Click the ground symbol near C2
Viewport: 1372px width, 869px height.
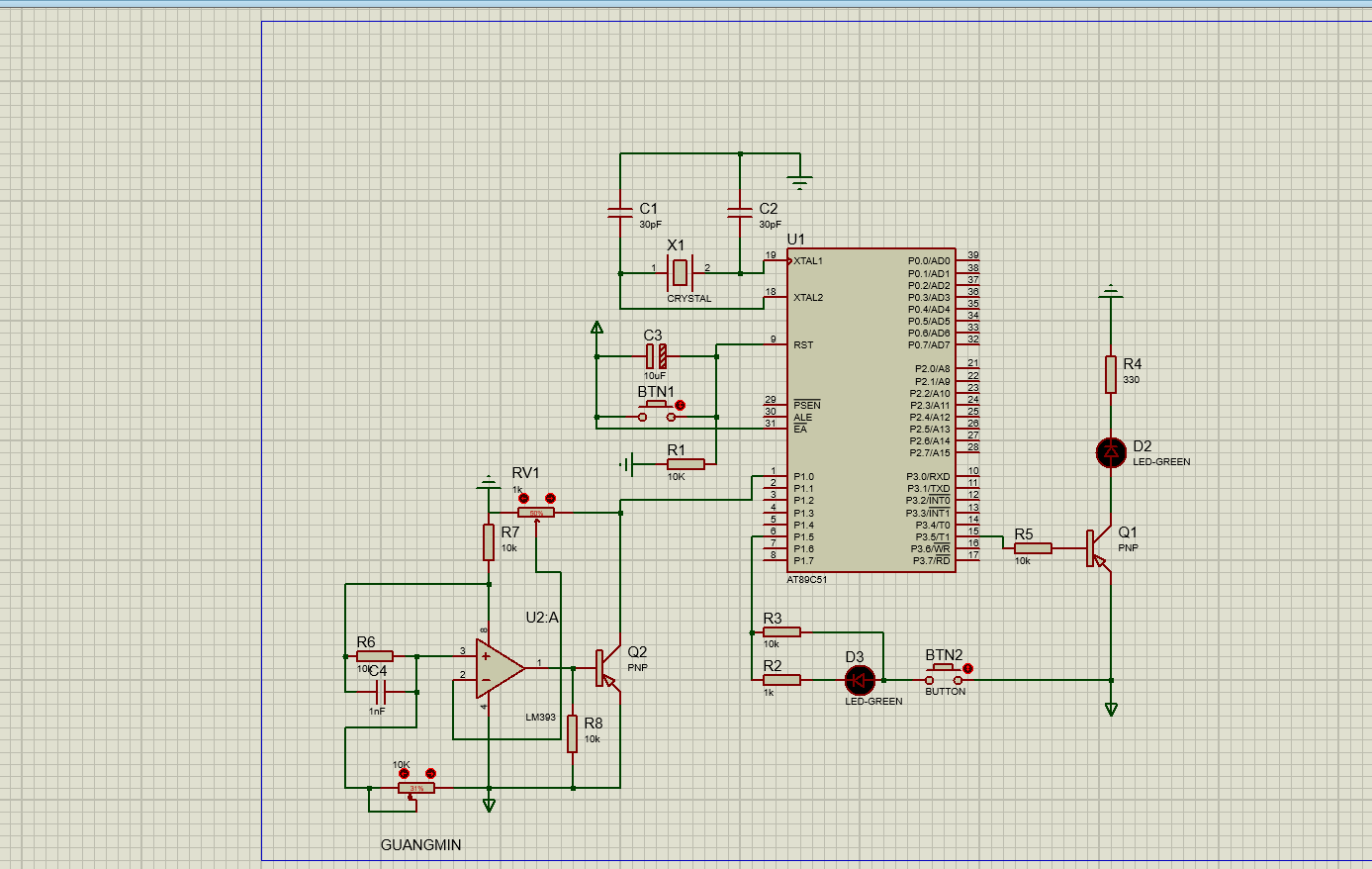[x=800, y=181]
